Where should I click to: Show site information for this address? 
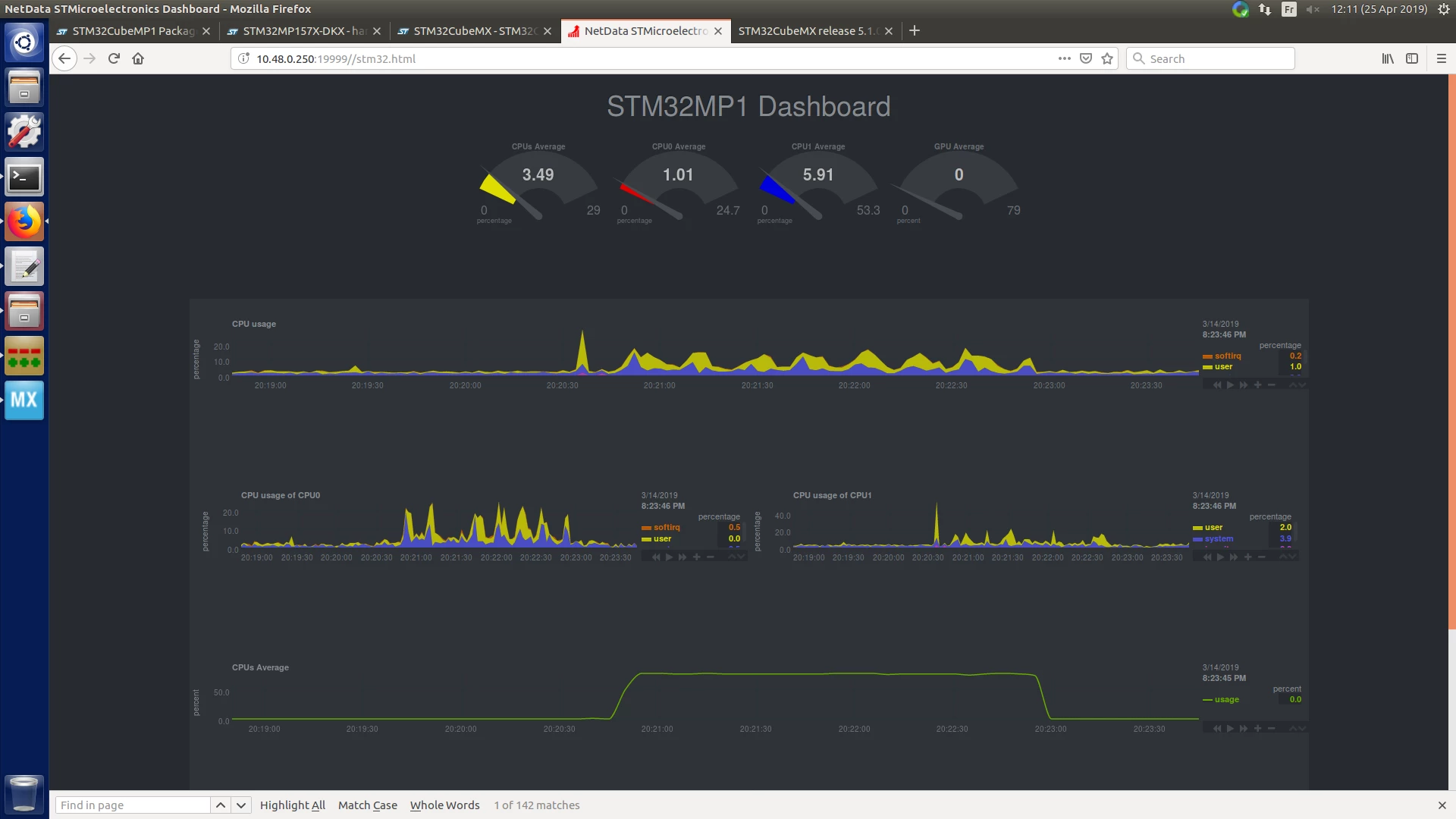(244, 58)
